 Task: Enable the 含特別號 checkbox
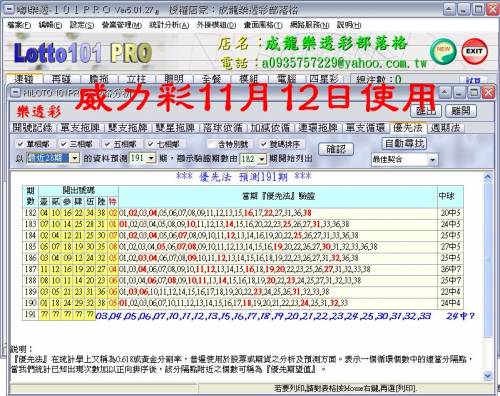tap(211, 144)
